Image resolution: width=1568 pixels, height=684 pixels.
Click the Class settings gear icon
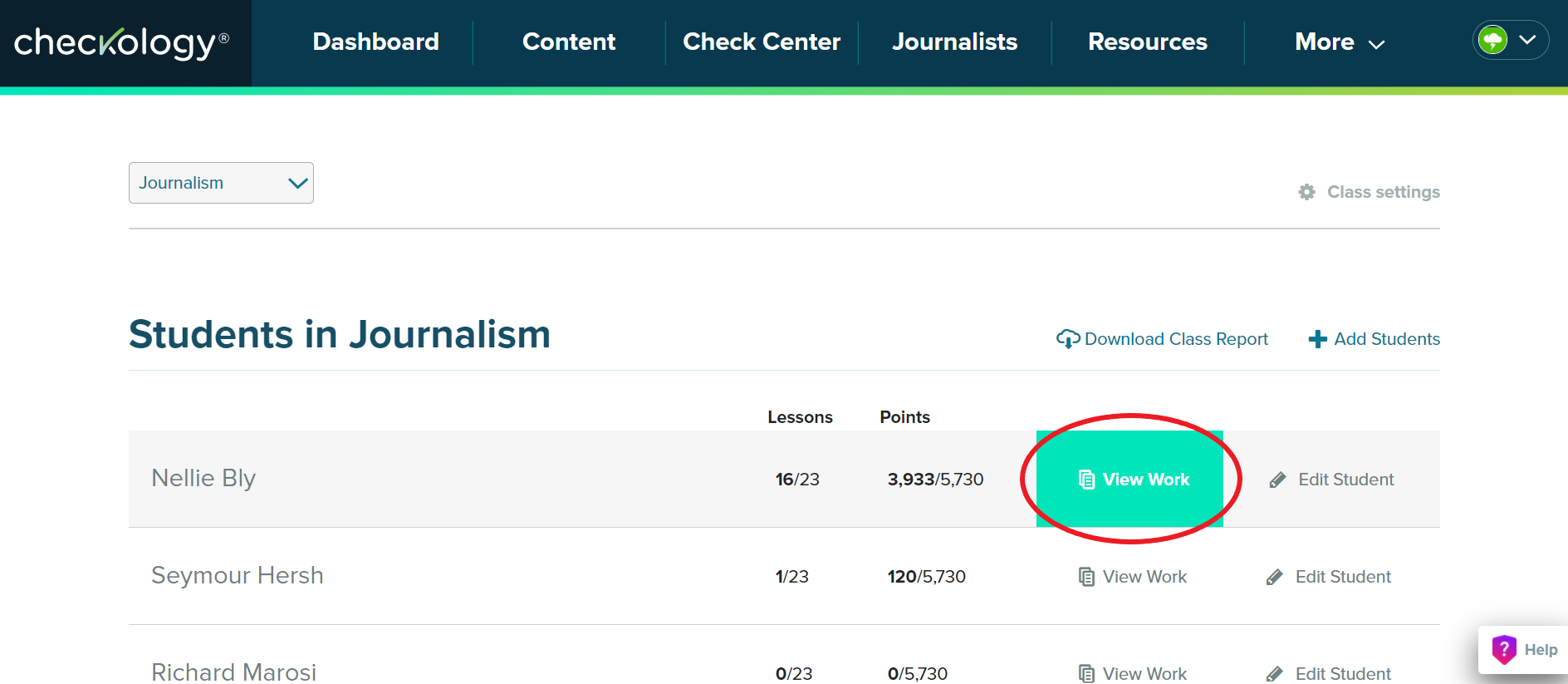1306,192
